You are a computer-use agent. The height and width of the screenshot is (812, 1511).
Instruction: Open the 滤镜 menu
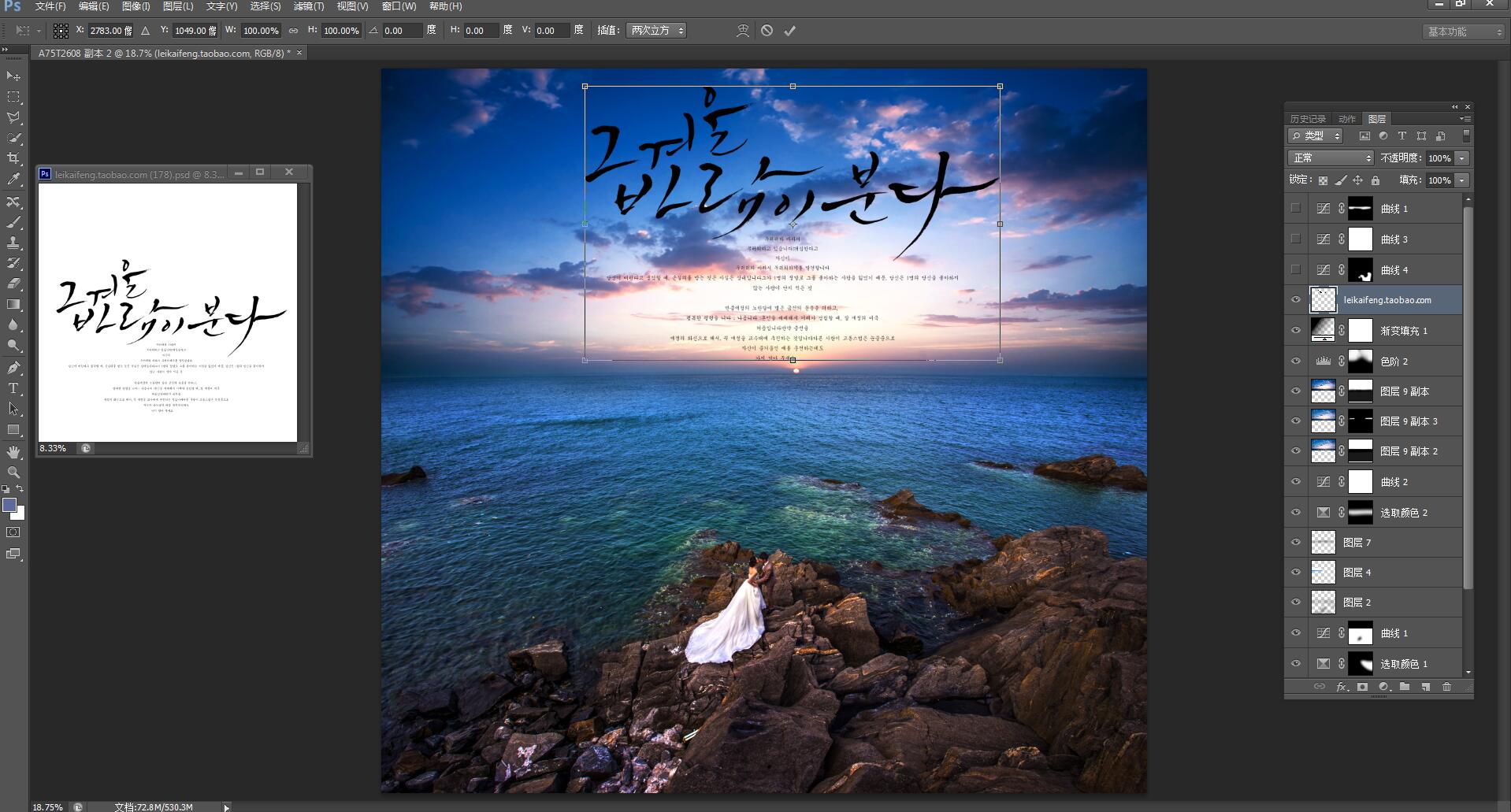(309, 6)
